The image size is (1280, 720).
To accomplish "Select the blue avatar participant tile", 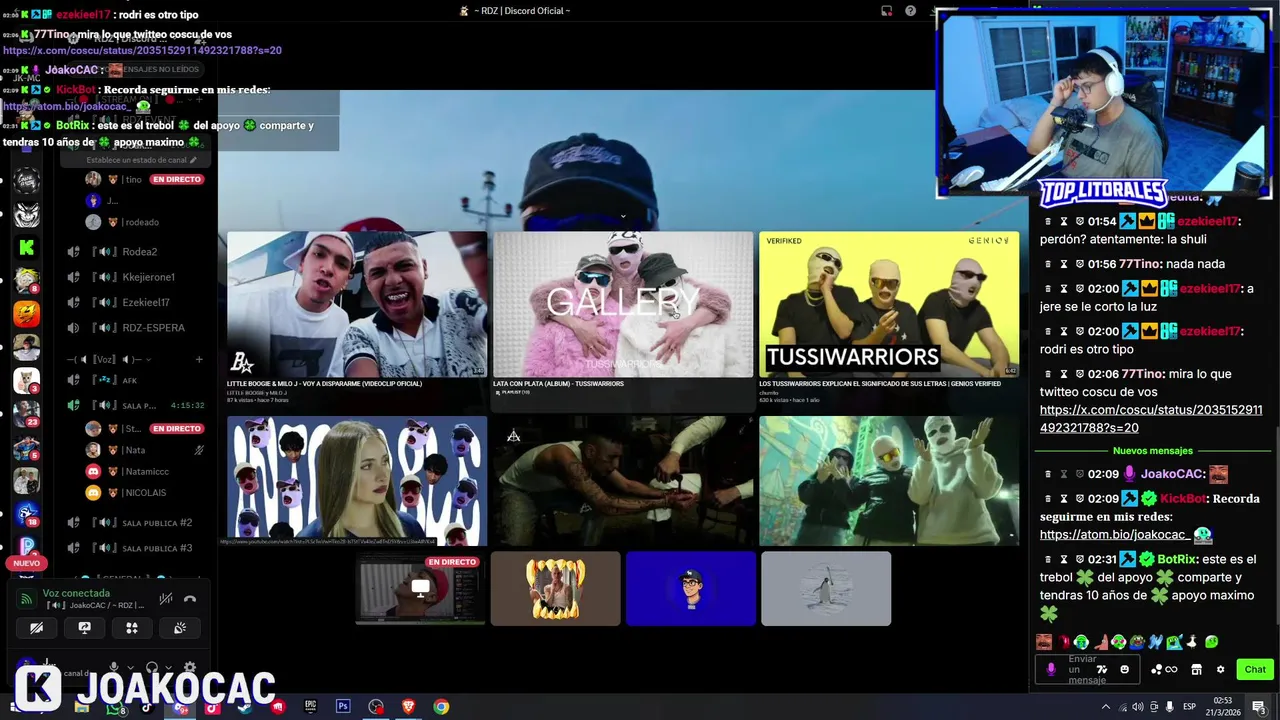I will (x=691, y=588).
